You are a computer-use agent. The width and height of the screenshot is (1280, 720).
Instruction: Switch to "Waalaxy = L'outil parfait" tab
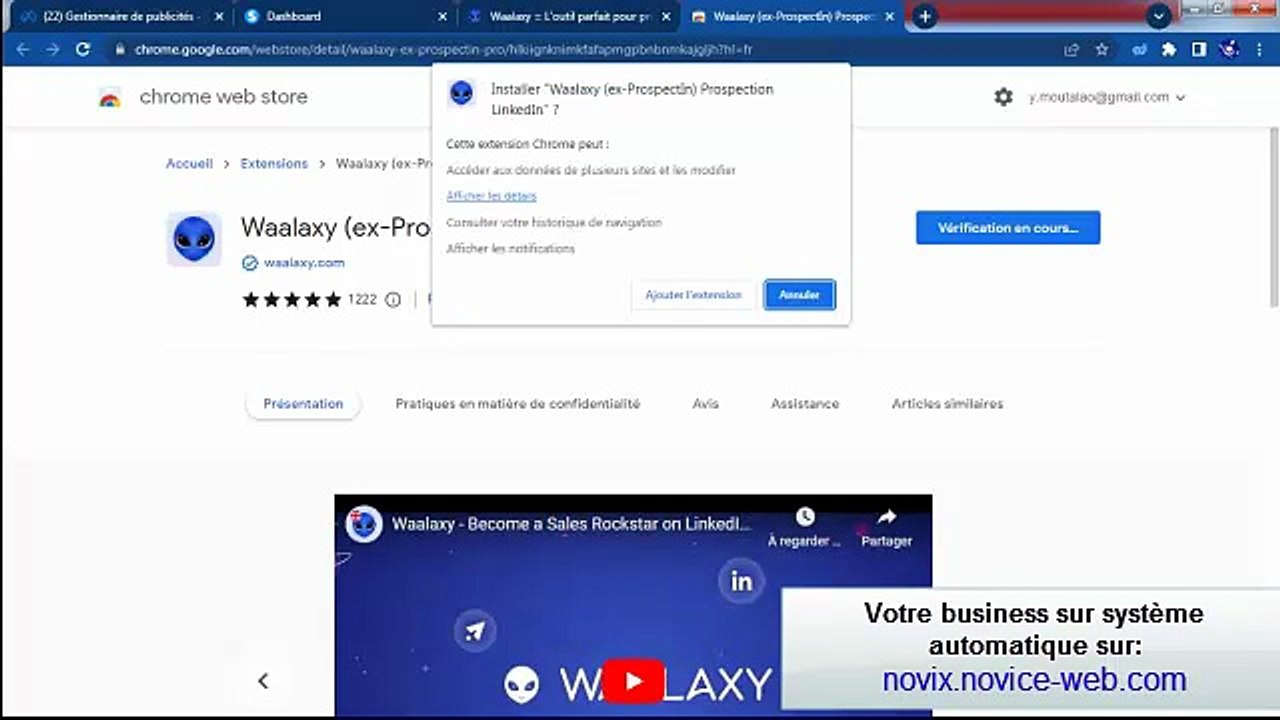tap(568, 17)
